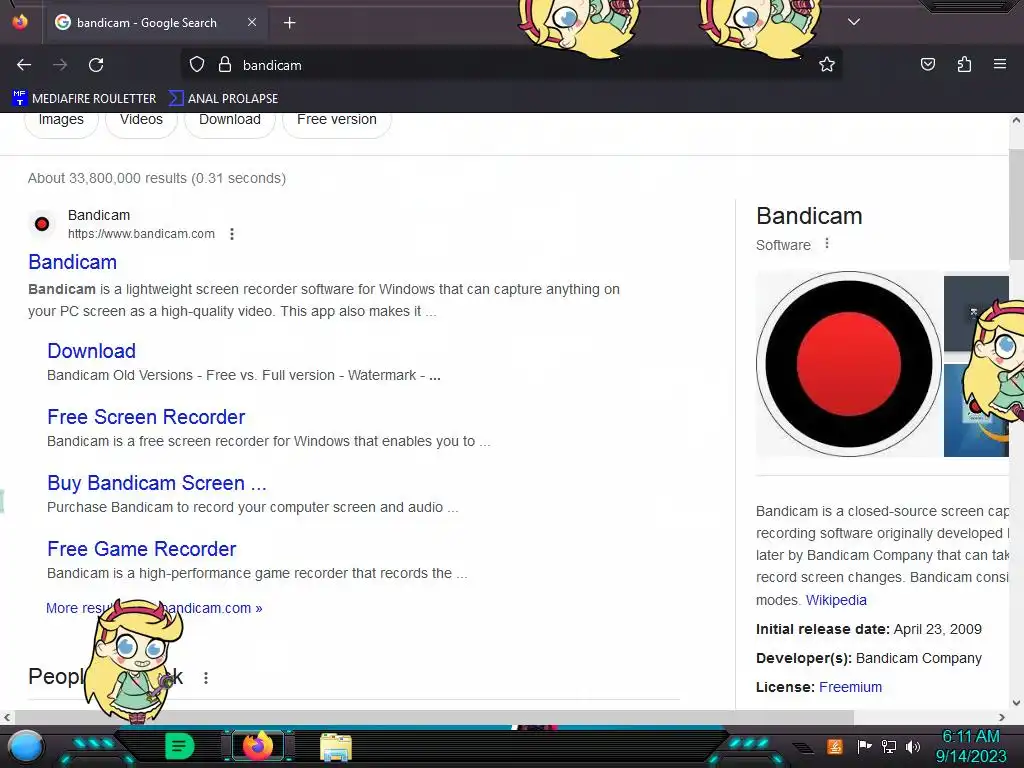This screenshot has height=768, width=1024.
Task: Open Buy Bandicam Screen sitelink
Action: pos(157,483)
